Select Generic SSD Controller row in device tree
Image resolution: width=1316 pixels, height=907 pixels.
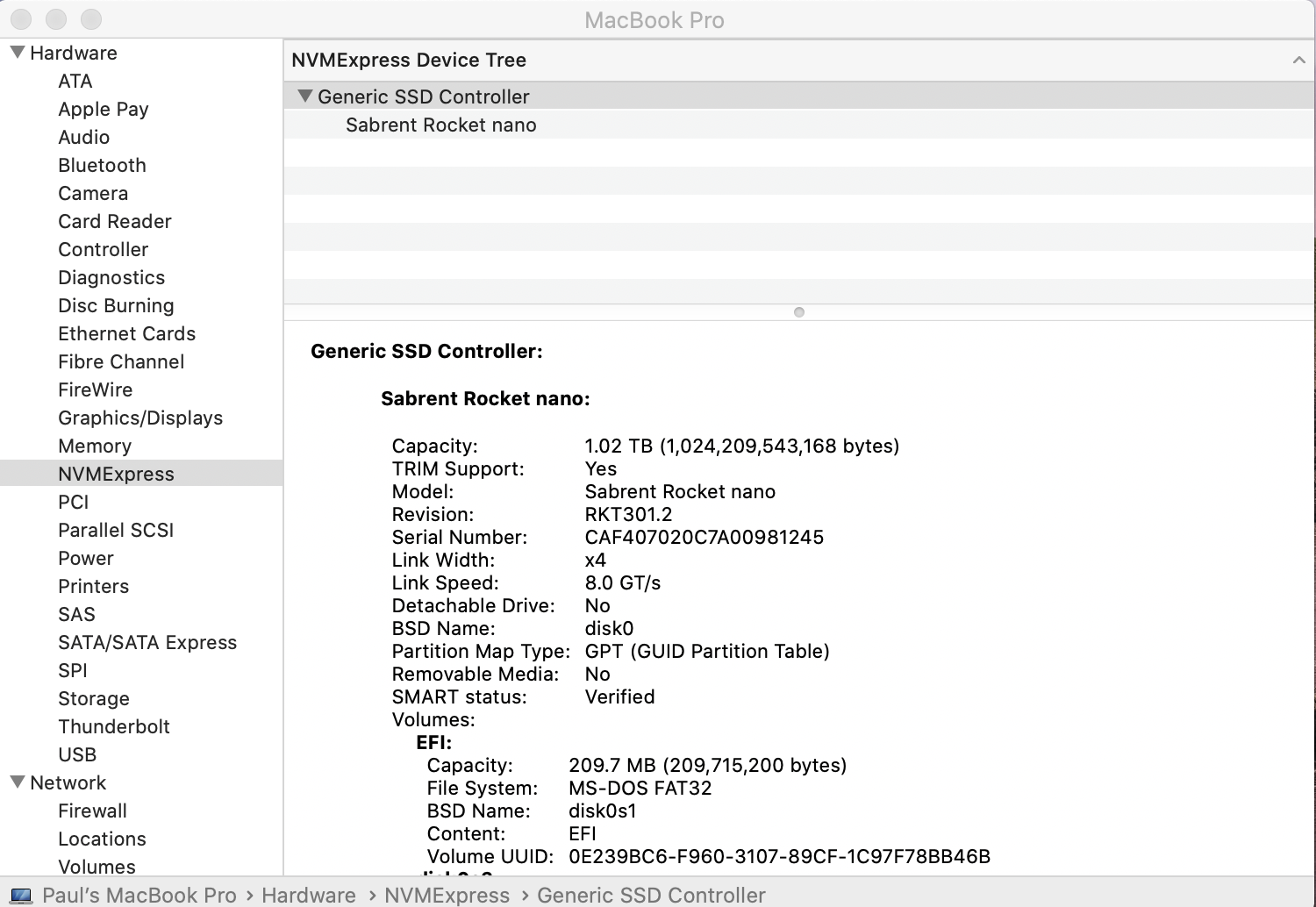tap(799, 96)
